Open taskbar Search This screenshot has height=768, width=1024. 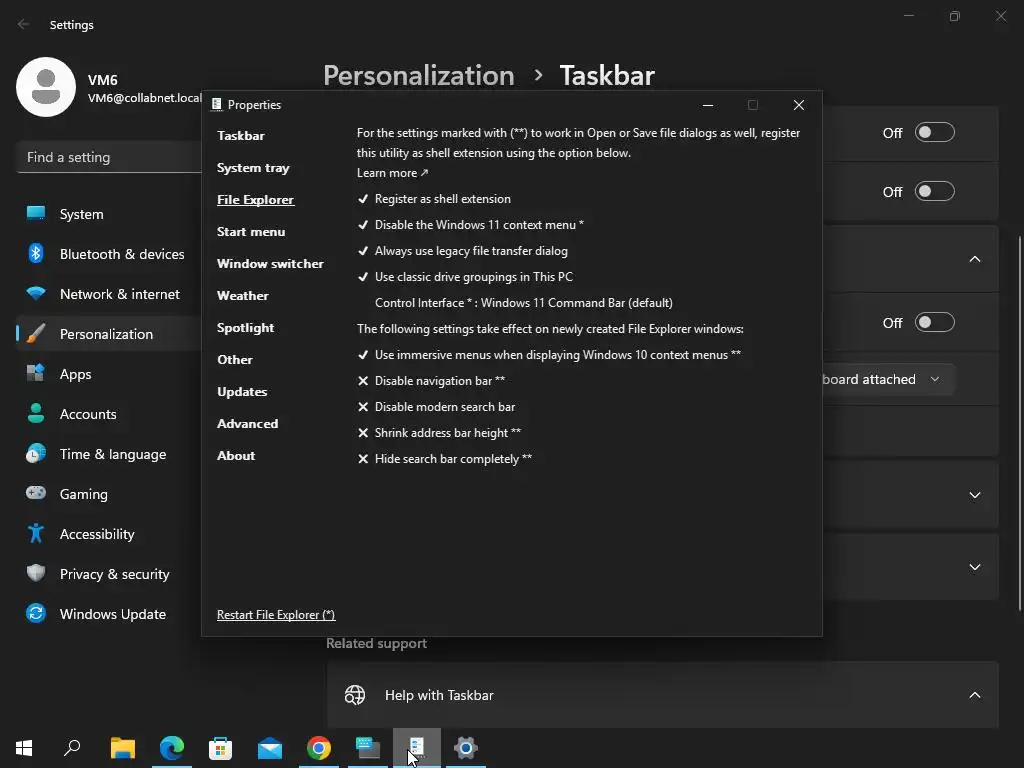coord(72,748)
